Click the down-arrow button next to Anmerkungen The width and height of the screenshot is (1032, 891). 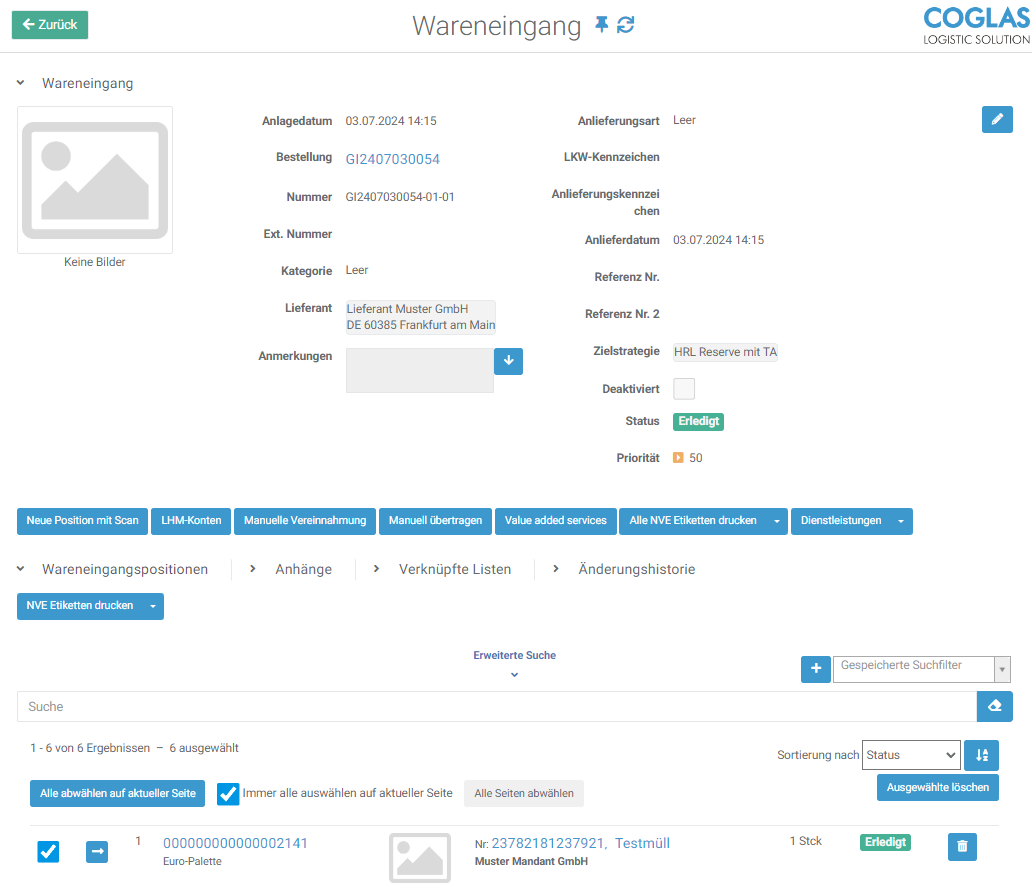[508, 361]
